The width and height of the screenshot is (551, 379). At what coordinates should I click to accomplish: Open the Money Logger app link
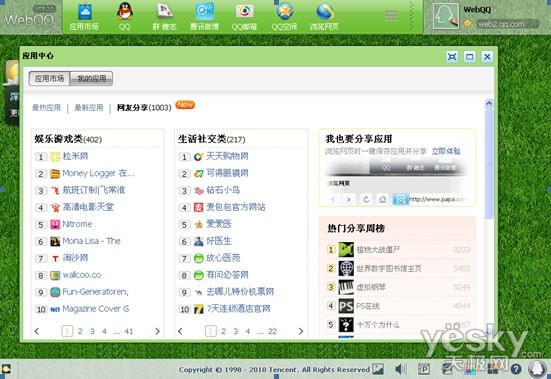tap(98, 173)
